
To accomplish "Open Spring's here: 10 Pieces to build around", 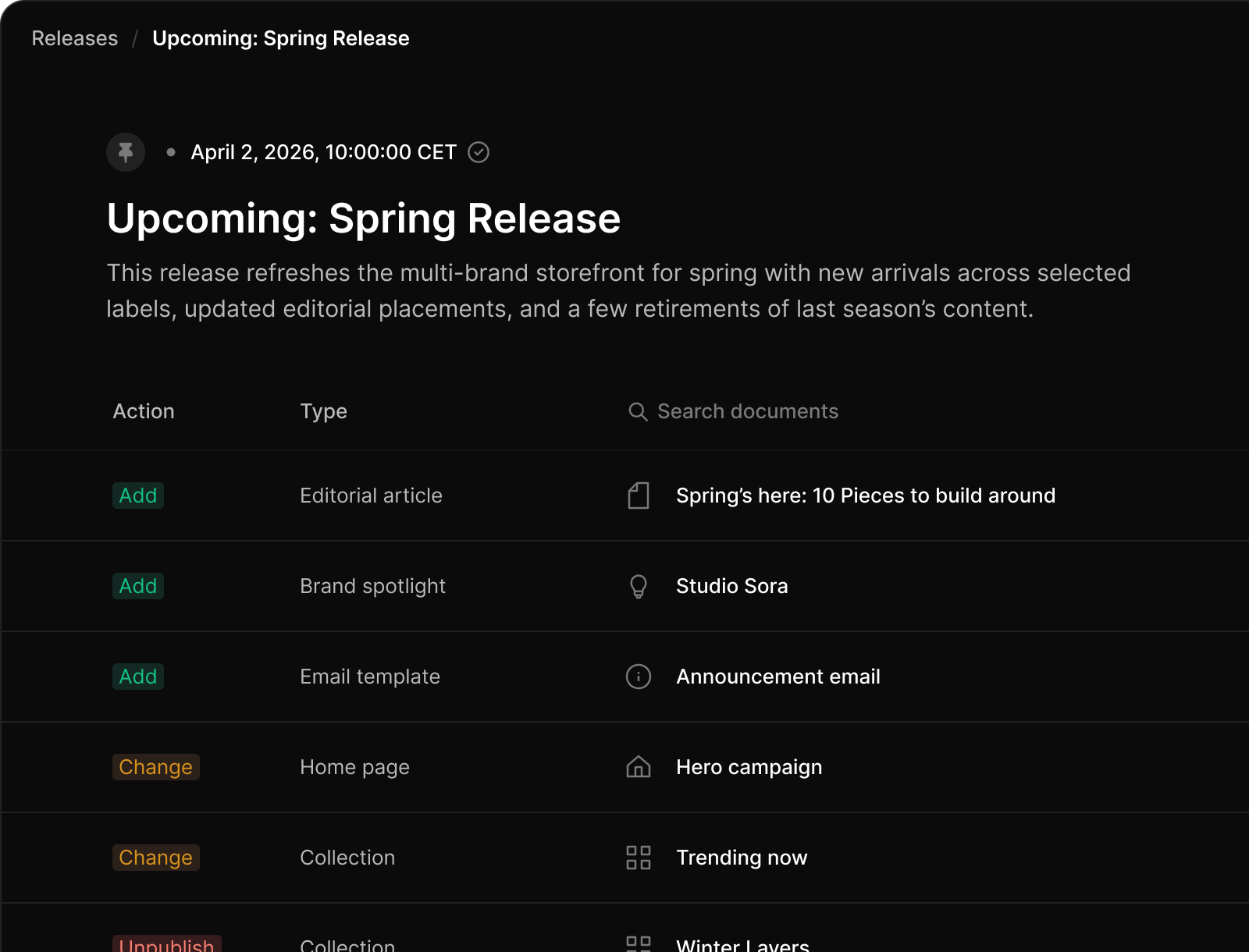I will point(866,496).
